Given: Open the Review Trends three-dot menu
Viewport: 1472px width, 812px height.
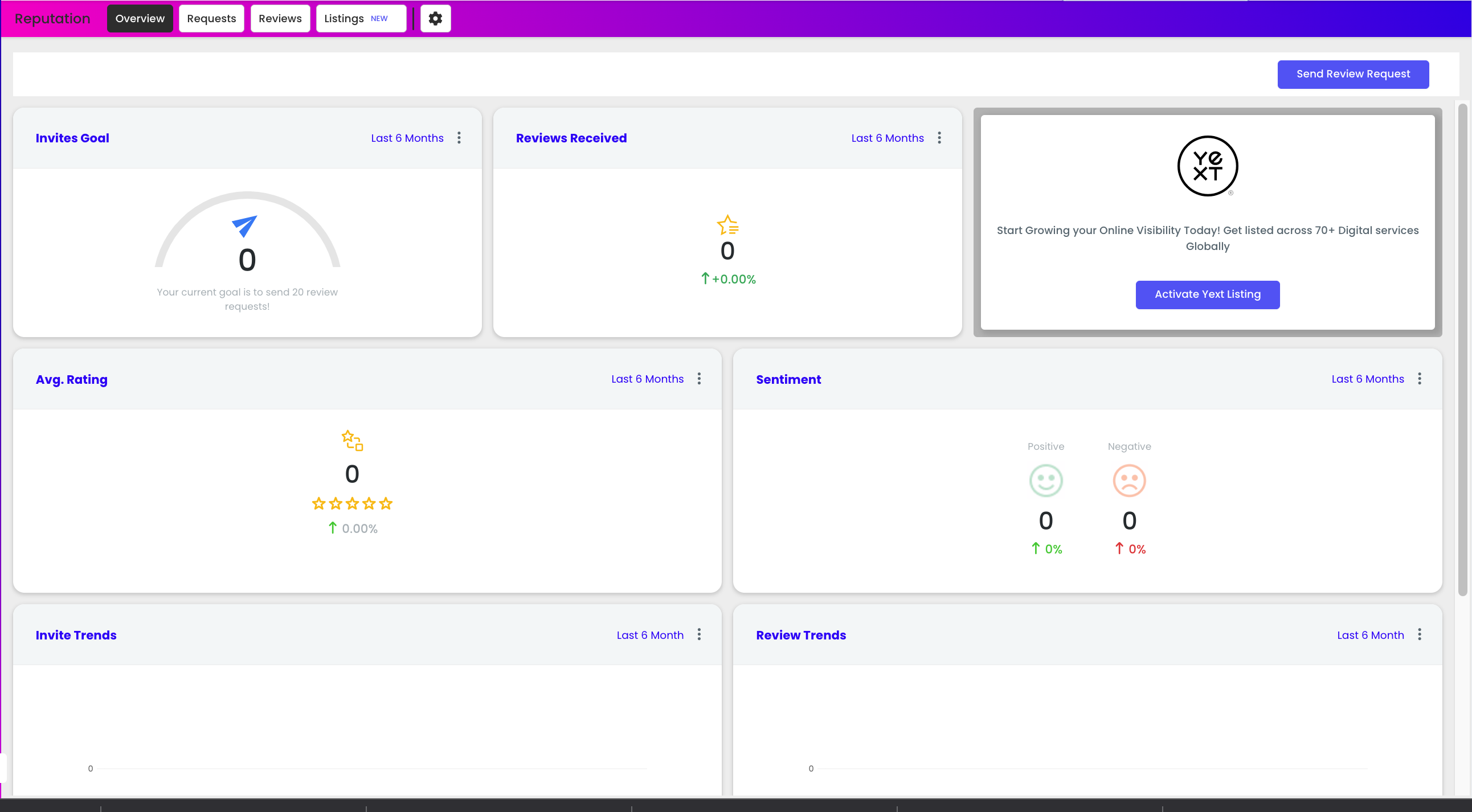Looking at the screenshot, I should [1420, 634].
